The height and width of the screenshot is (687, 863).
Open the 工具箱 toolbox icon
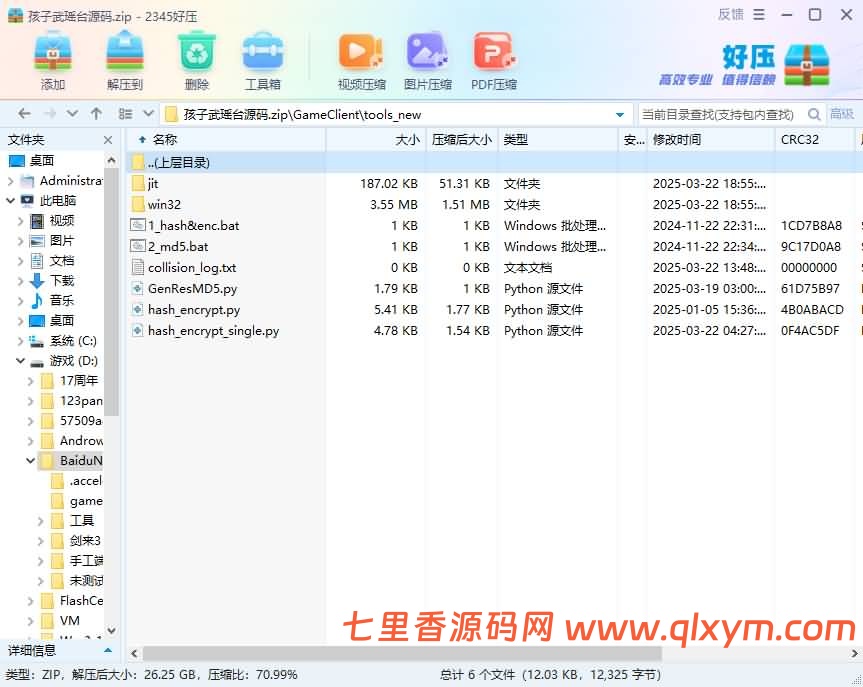click(x=263, y=55)
